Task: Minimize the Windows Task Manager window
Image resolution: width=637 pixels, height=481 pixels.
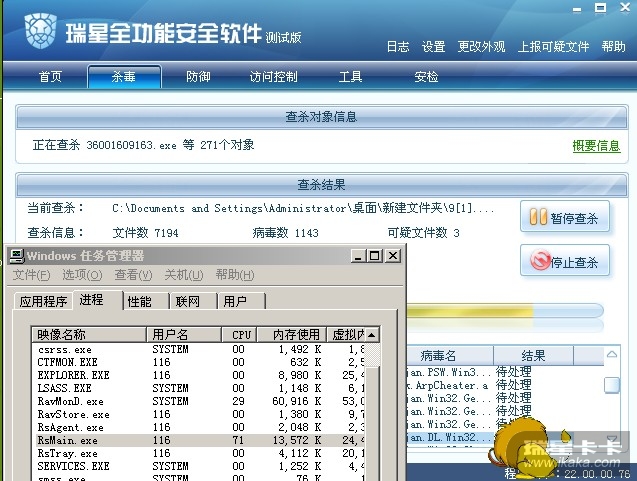Action: (358, 256)
